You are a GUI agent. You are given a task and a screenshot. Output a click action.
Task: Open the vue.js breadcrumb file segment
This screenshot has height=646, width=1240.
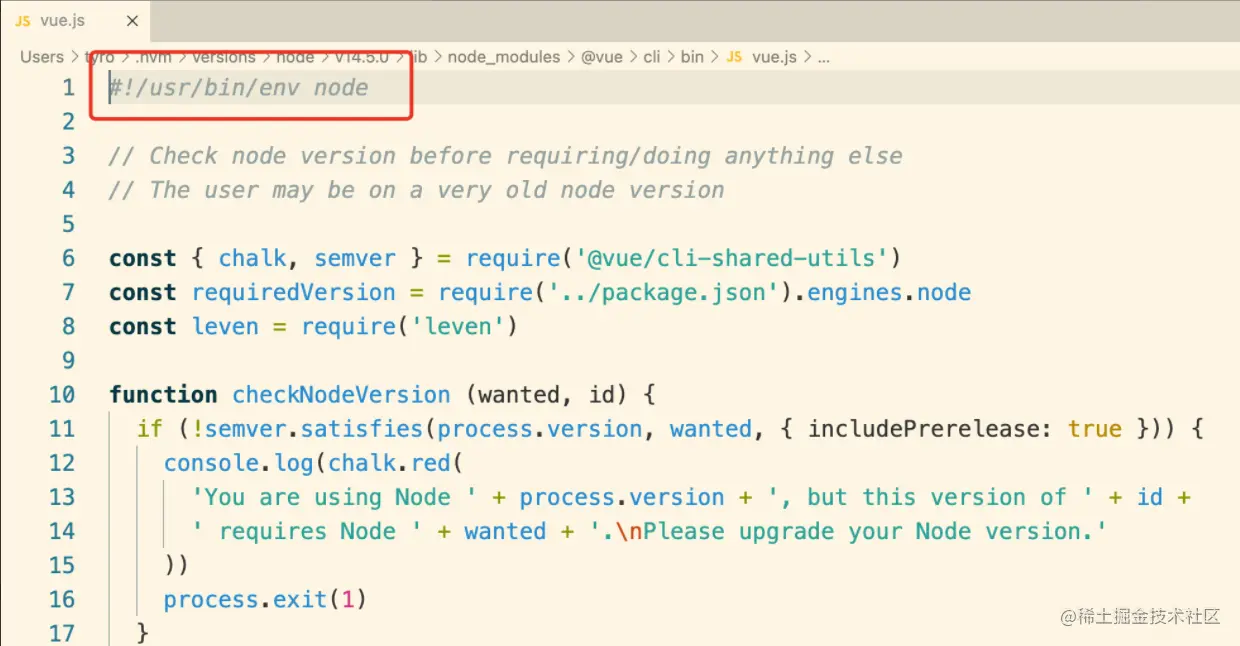click(774, 57)
